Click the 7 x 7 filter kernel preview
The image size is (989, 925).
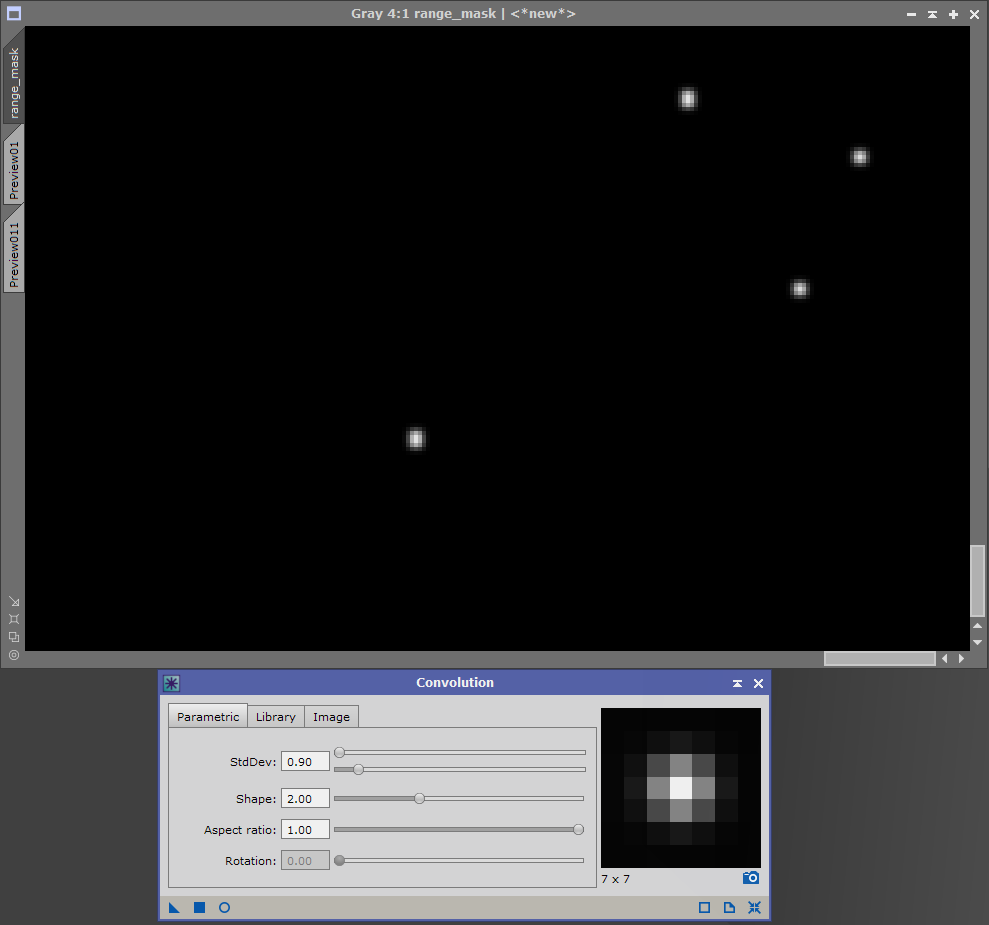click(x=681, y=788)
